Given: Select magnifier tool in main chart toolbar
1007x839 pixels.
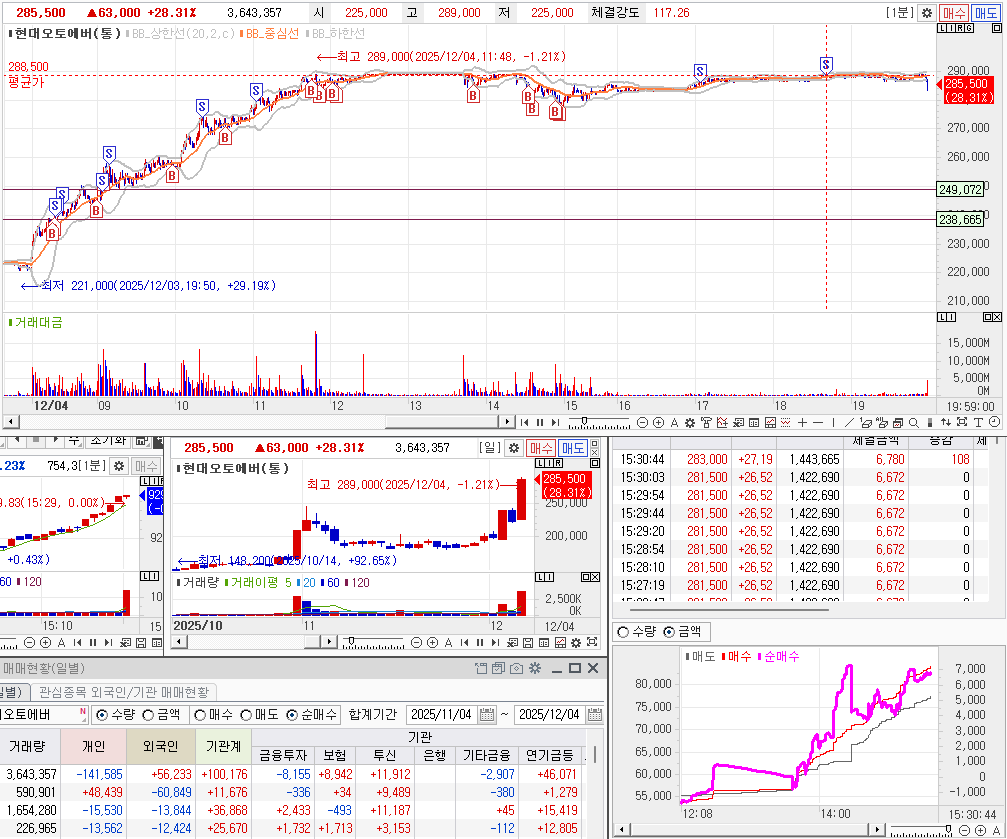Looking at the screenshot, I should [x=913, y=423].
